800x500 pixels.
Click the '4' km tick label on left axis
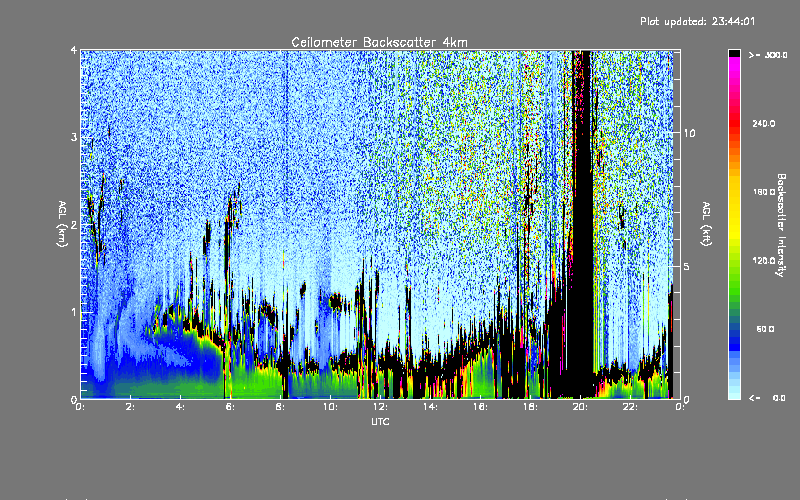point(74,50)
